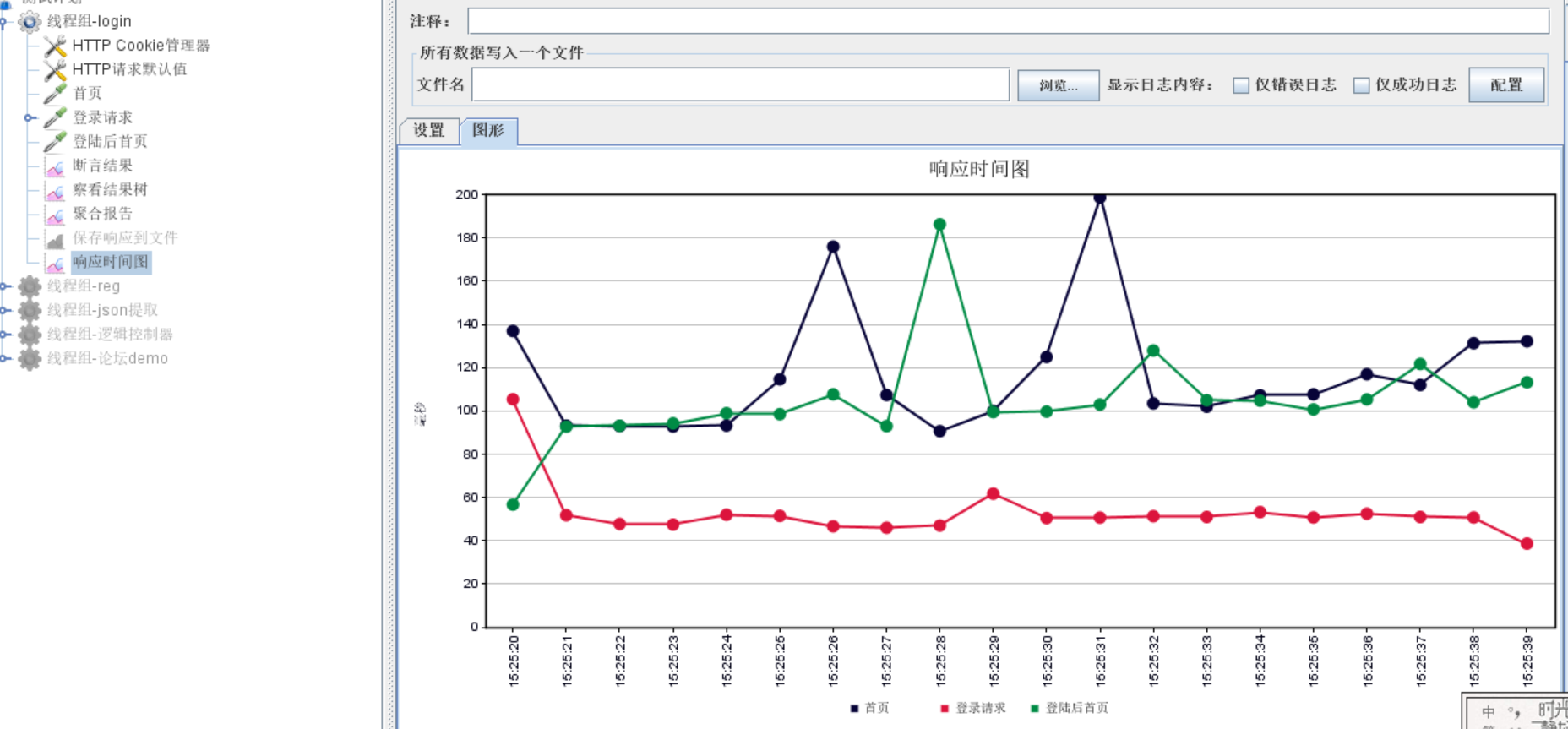Viewport: 1568px width, 729px height.
Task: Select 保存响应到文件 in the tree
Action: tap(125, 237)
